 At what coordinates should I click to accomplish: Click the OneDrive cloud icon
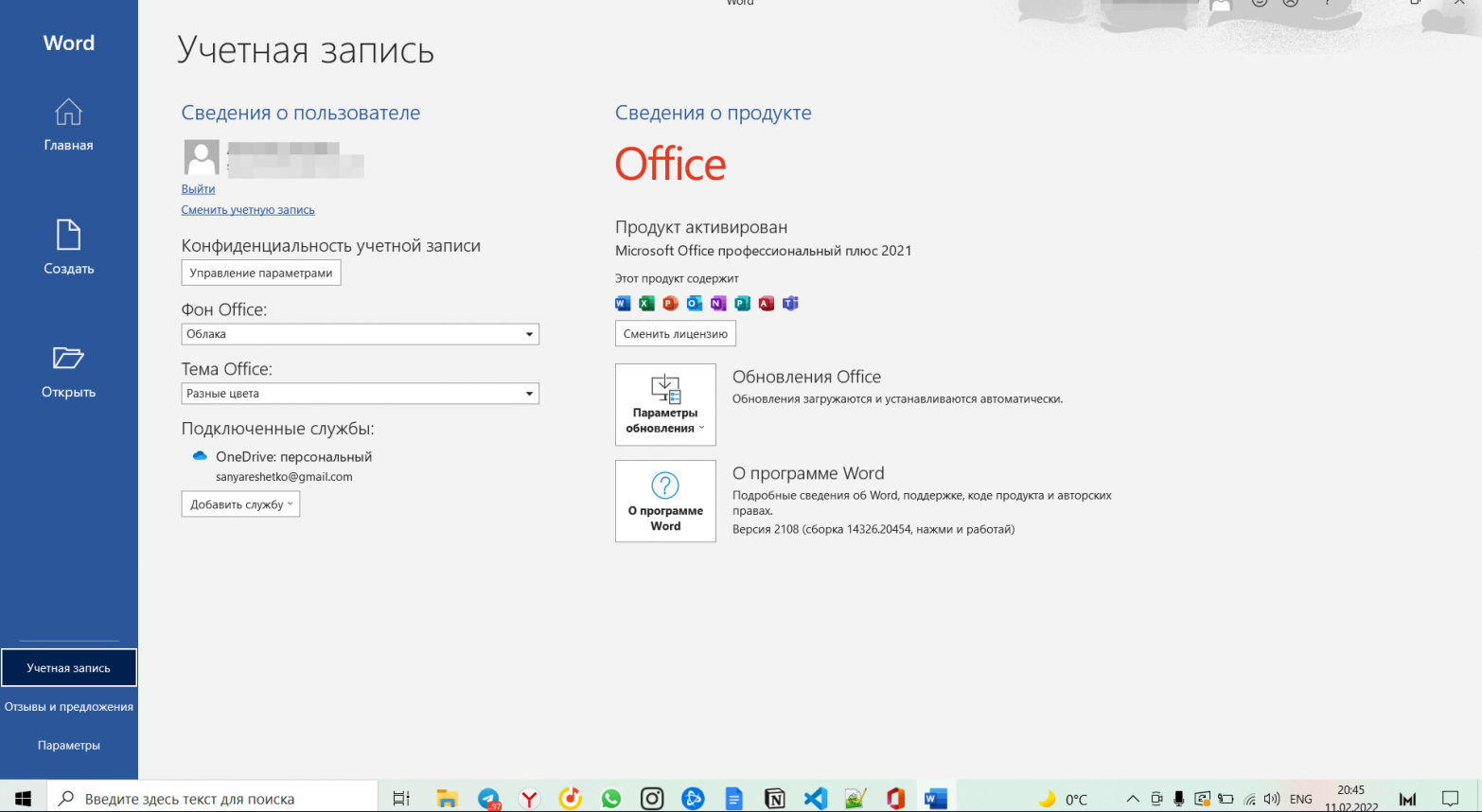click(x=200, y=456)
